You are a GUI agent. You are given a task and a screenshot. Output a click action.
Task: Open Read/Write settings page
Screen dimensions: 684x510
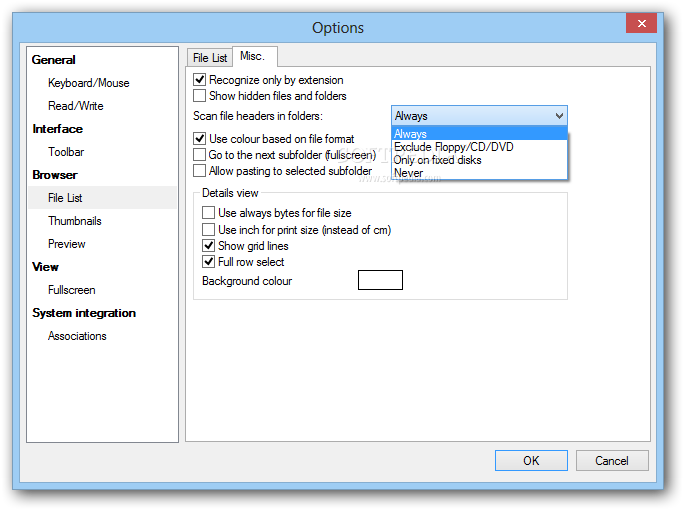[x=75, y=106]
